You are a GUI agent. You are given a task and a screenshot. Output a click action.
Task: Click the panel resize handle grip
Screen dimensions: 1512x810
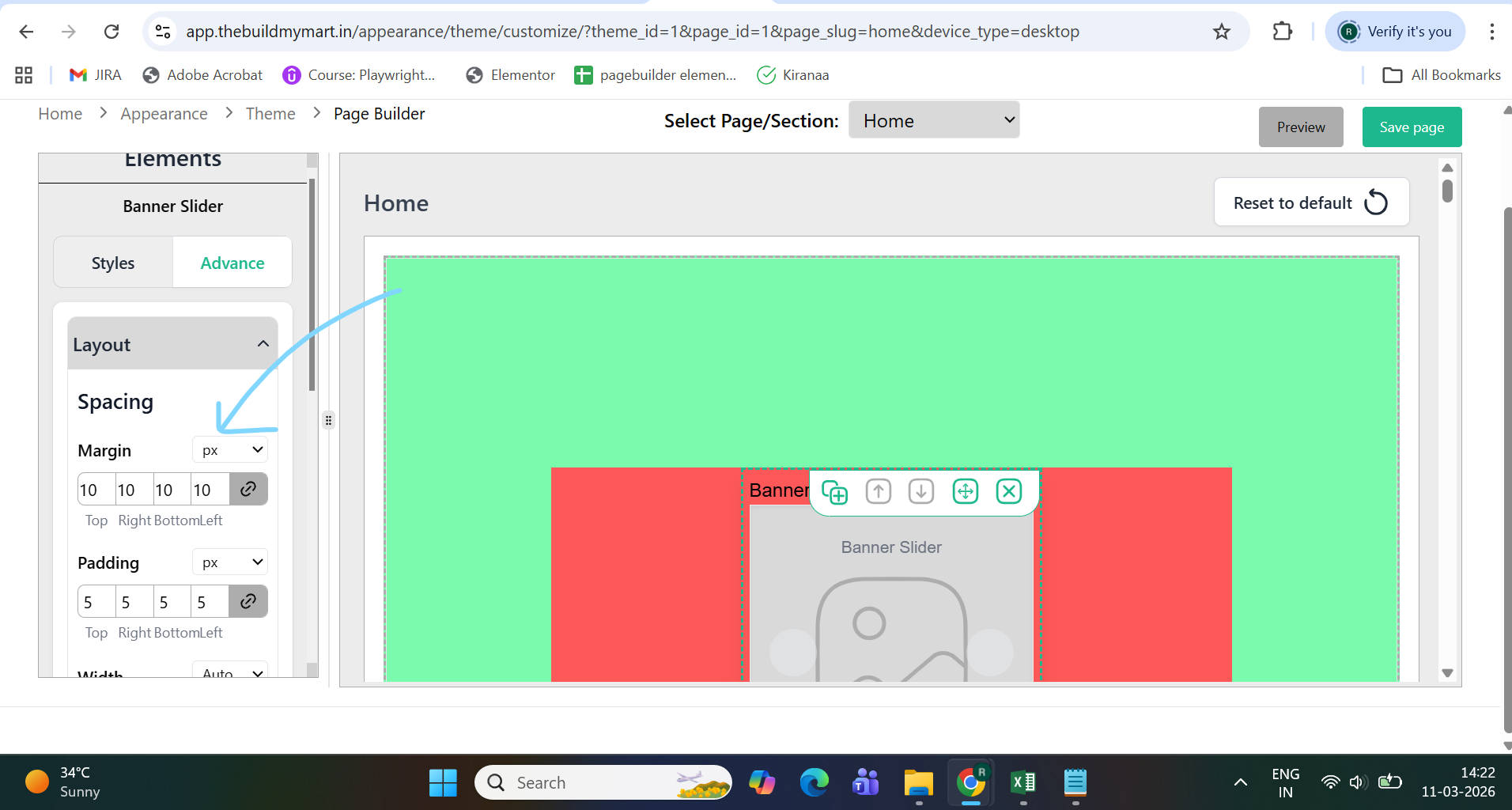[x=328, y=420]
